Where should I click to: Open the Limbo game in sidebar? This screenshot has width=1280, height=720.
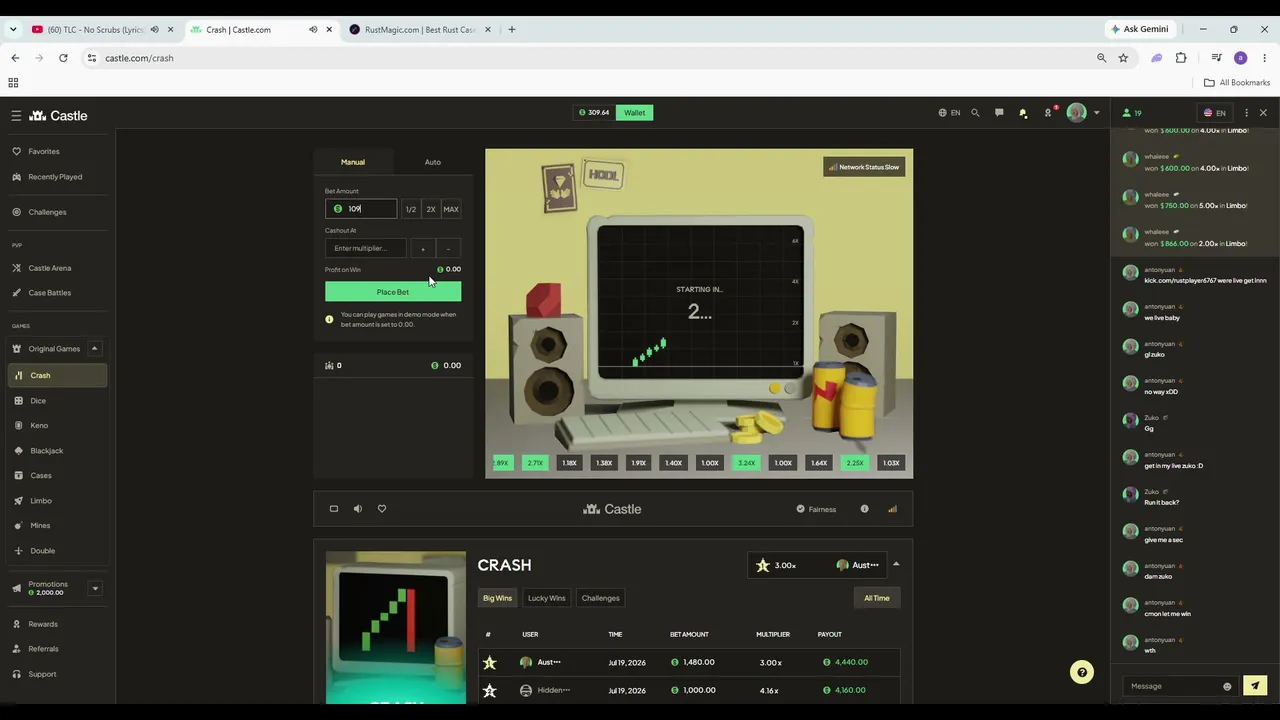point(57,501)
